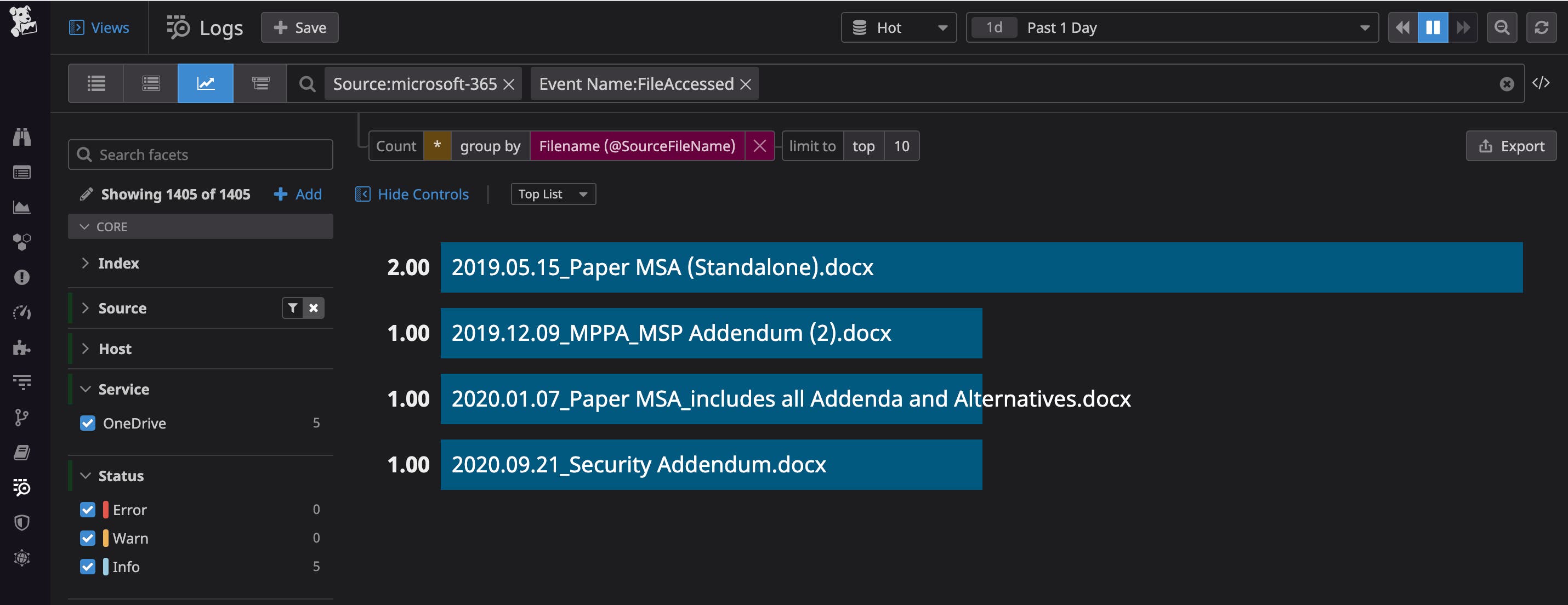Click Hide Controls above the chart

pos(412,193)
